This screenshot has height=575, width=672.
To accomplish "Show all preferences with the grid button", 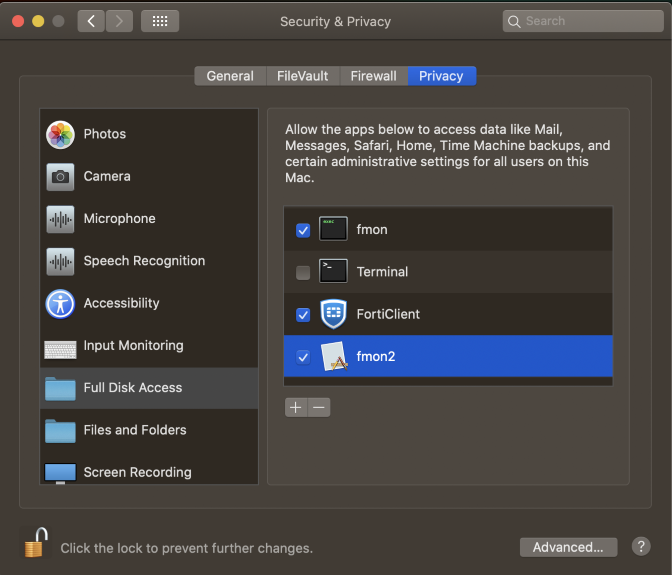I will click(160, 21).
